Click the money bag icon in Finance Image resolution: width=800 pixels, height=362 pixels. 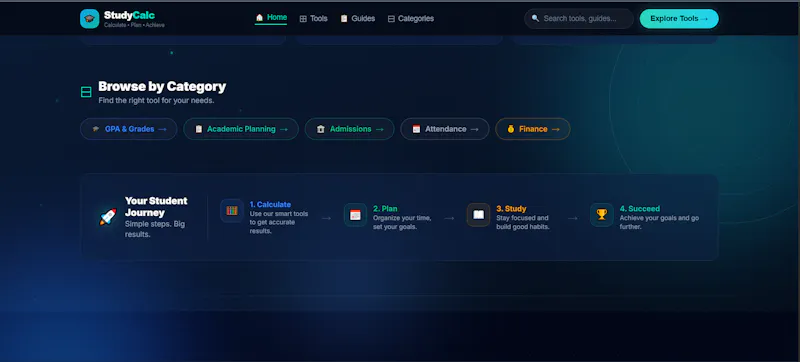511,129
